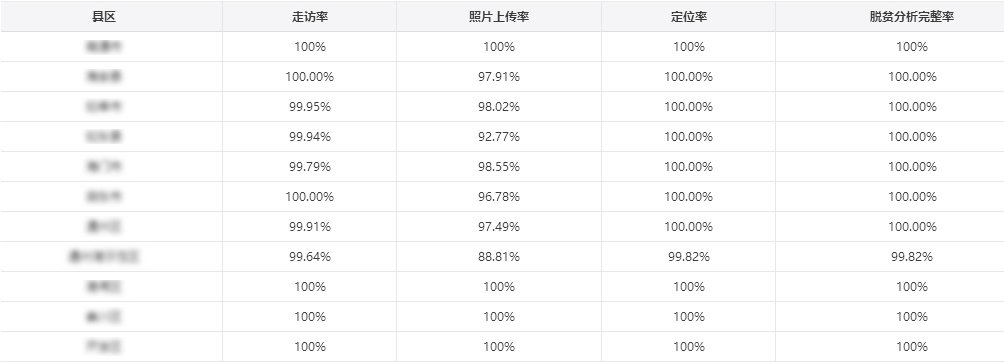Click the 县区 column header
Image resolution: width=1004 pixels, height=362 pixels.
click(x=104, y=17)
